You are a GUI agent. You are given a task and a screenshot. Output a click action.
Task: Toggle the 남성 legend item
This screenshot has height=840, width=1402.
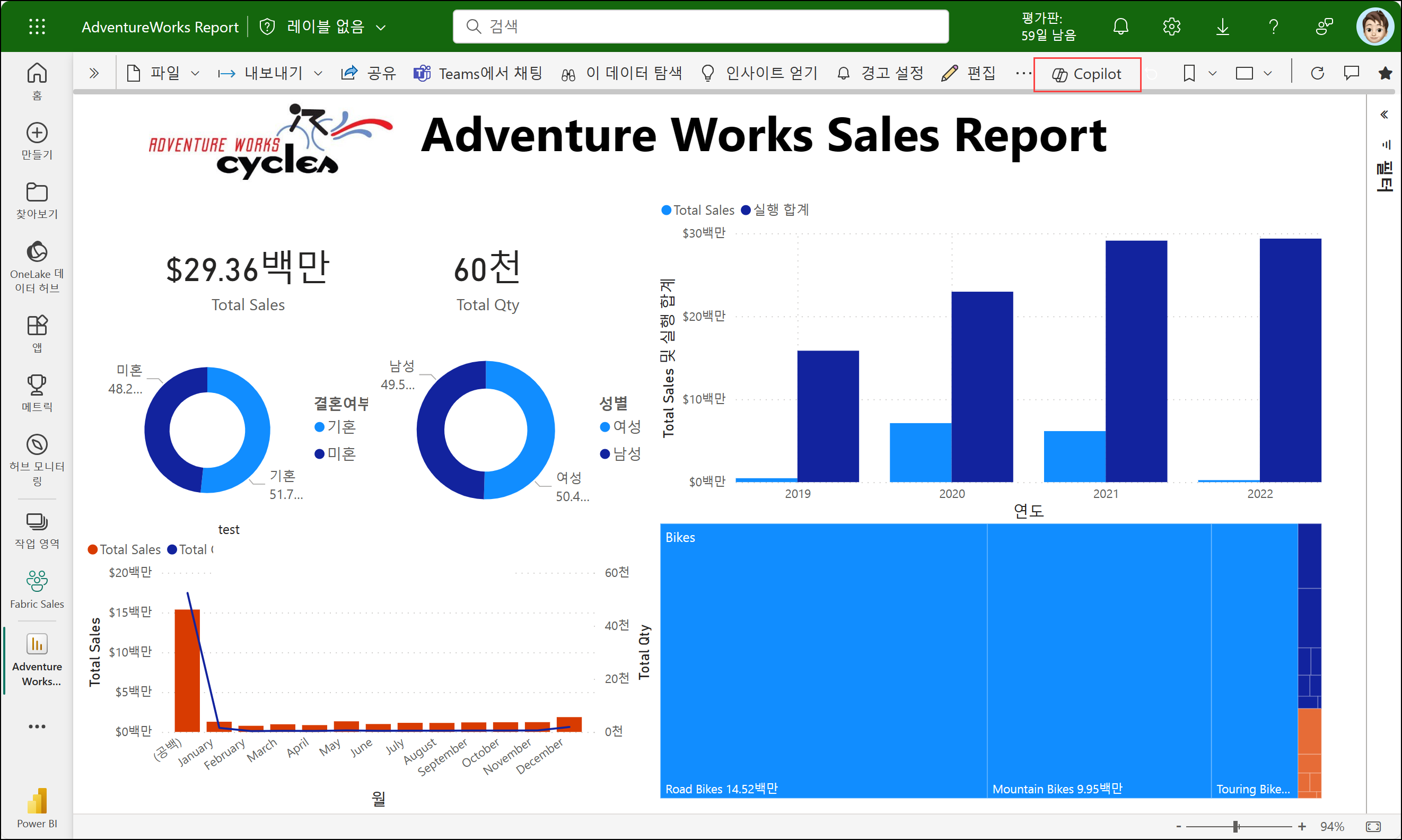620,454
